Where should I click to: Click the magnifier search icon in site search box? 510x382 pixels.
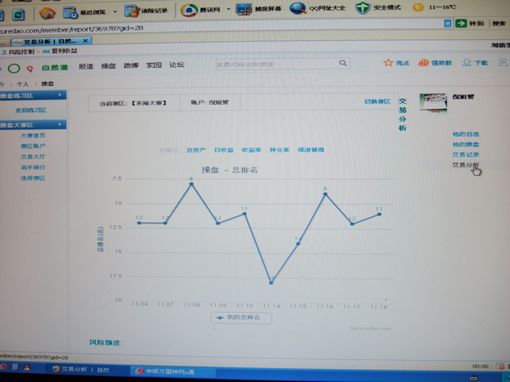coord(343,63)
